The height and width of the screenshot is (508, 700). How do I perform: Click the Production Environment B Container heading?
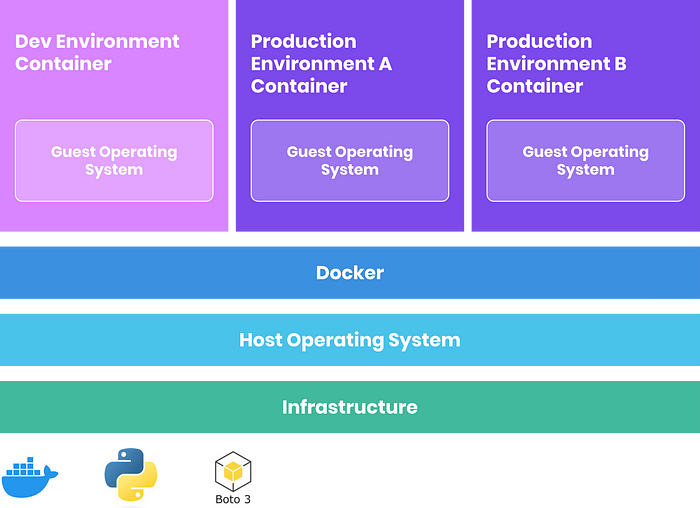click(556, 63)
